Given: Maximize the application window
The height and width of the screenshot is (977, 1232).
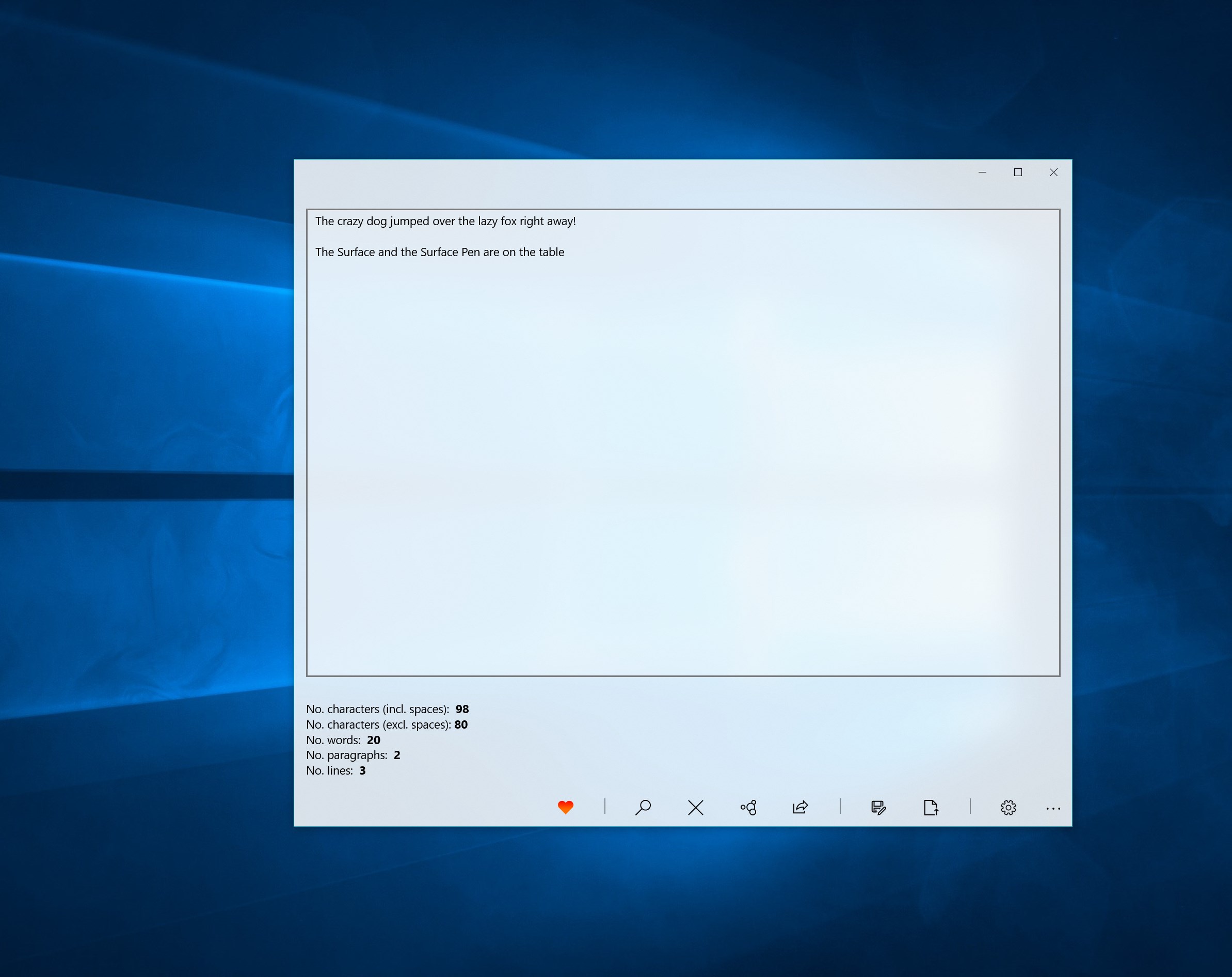Looking at the screenshot, I should pyautogui.click(x=1018, y=172).
